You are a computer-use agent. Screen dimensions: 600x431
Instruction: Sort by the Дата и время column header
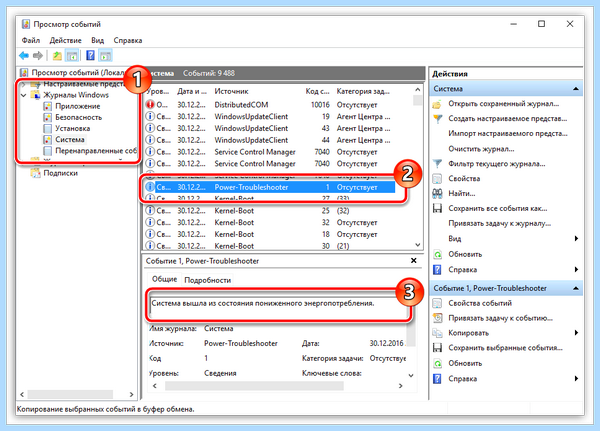pos(192,91)
